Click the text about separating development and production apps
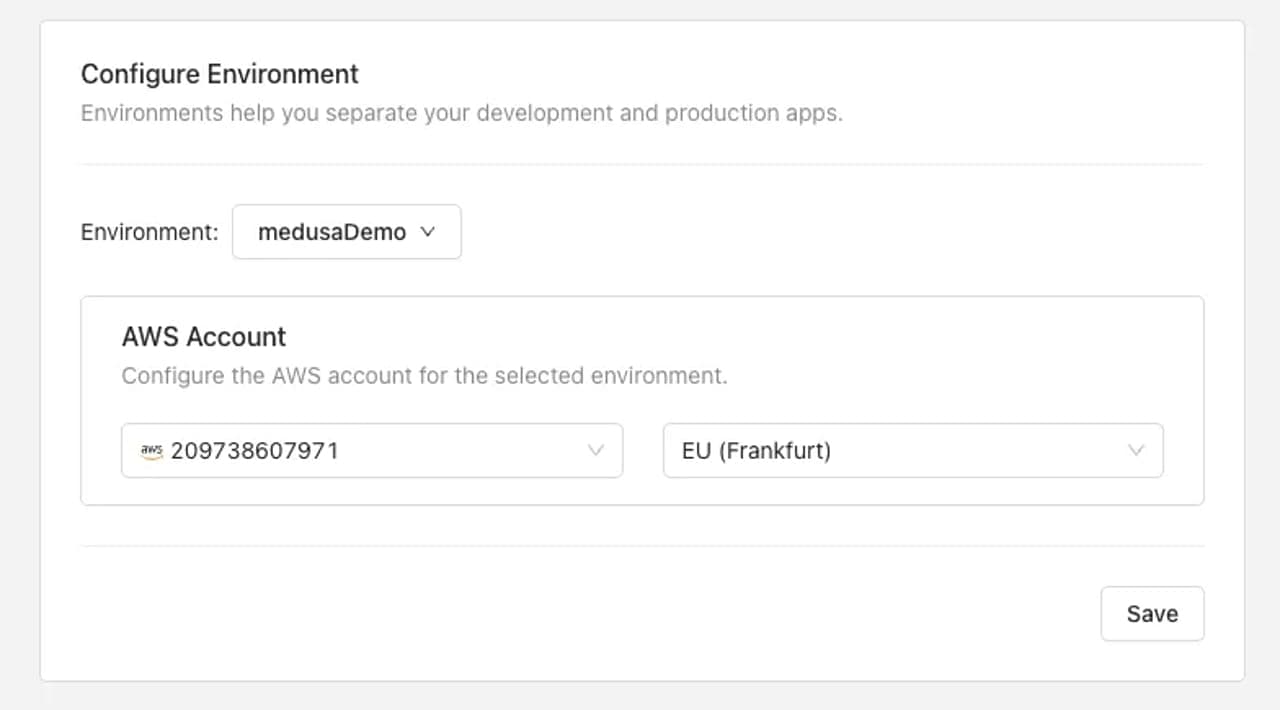This screenshot has height=710, width=1280. (462, 113)
